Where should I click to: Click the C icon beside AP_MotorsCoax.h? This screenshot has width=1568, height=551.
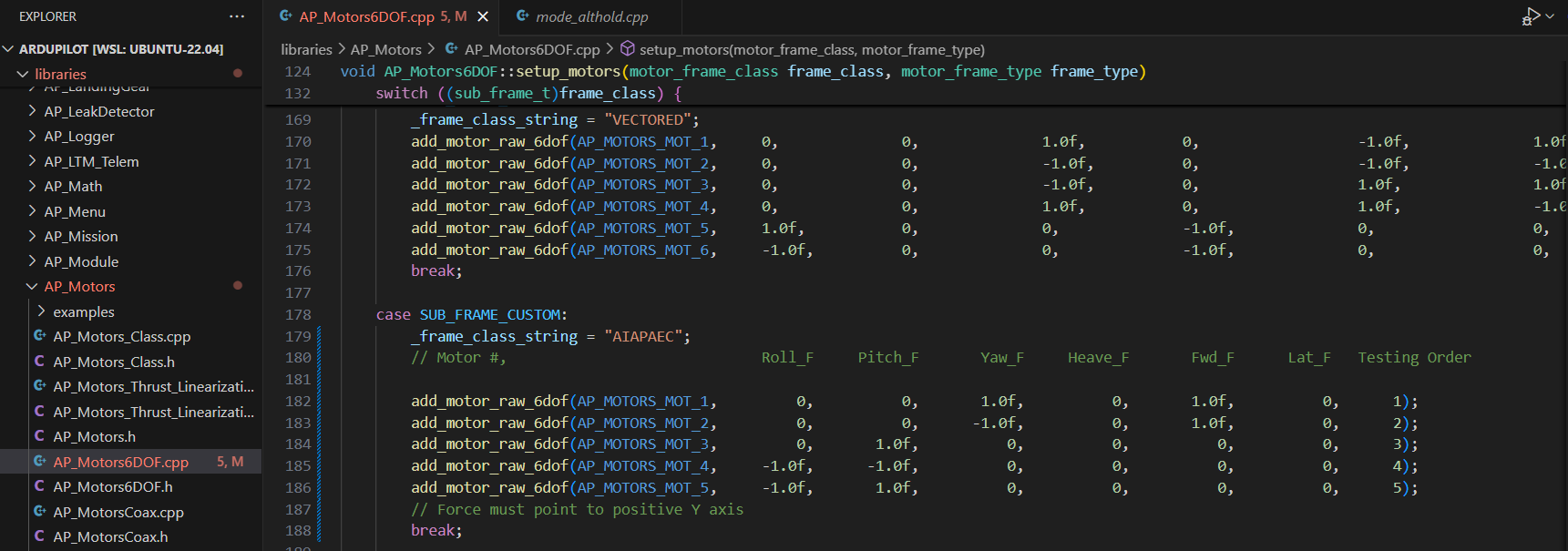click(39, 536)
